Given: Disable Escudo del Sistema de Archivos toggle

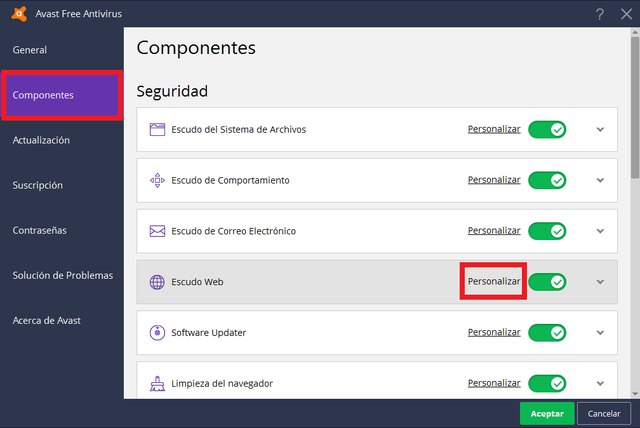Looking at the screenshot, I should (547, 130).
